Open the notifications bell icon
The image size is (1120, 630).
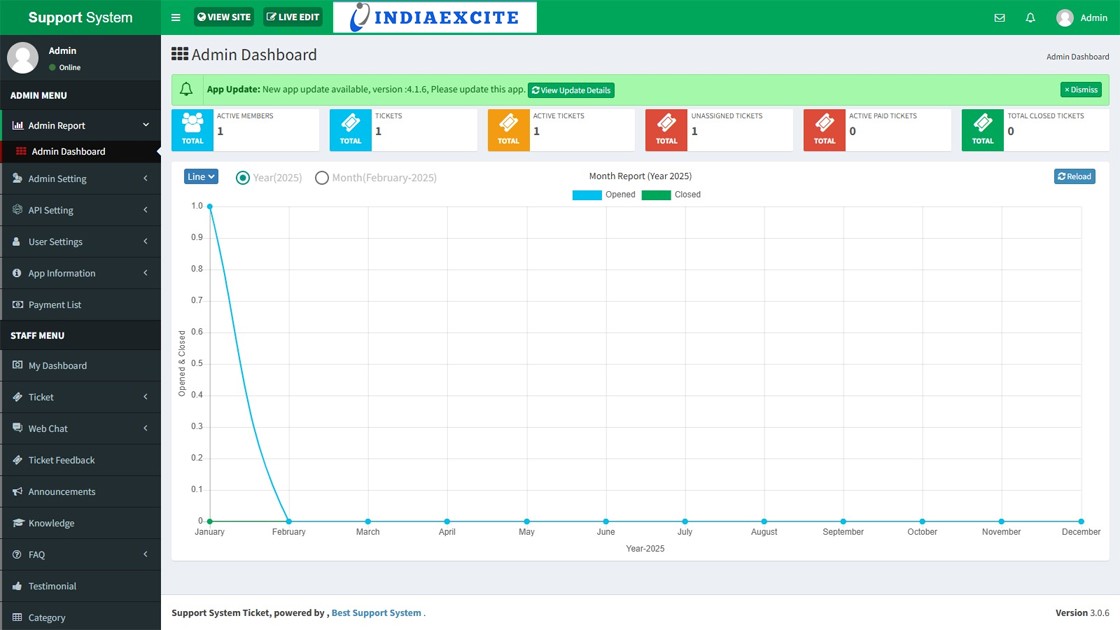pos(1030,17)
